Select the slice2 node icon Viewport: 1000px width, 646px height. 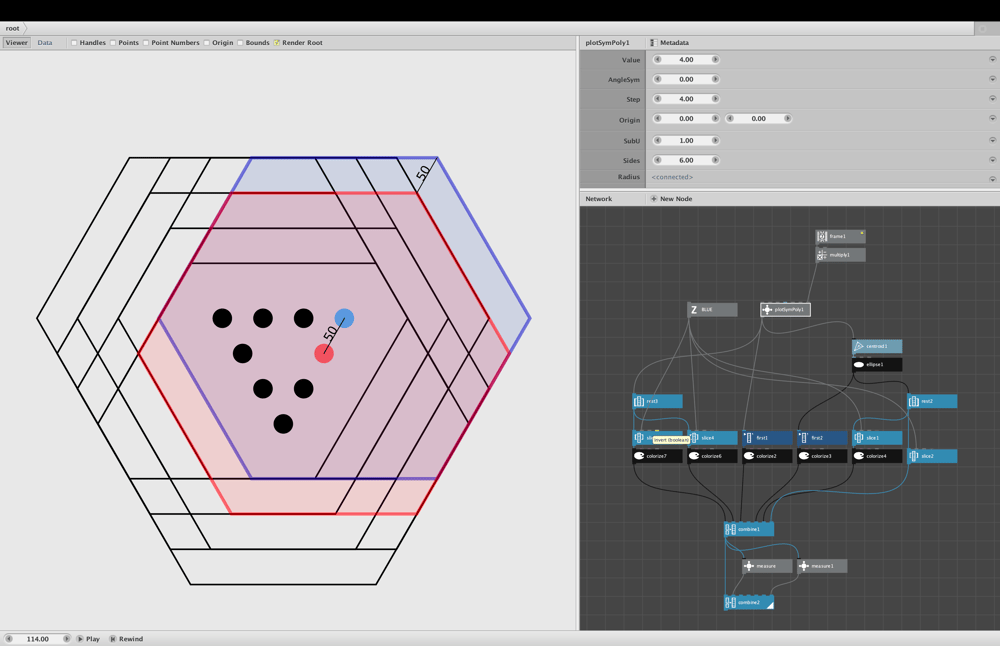pyautogui.click(x=914, y=456)
